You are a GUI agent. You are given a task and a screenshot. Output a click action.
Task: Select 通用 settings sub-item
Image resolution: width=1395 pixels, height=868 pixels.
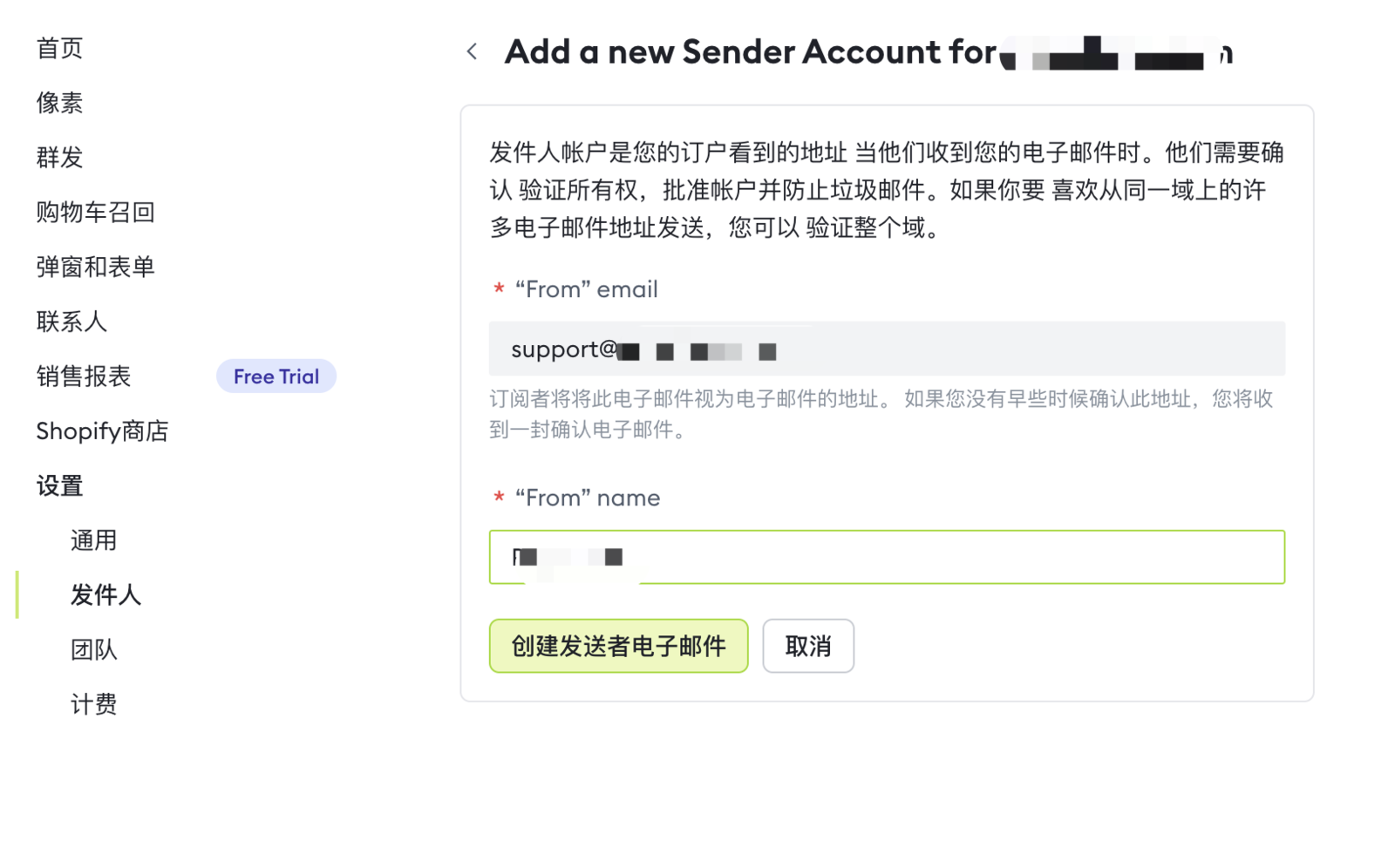point(93,540)
